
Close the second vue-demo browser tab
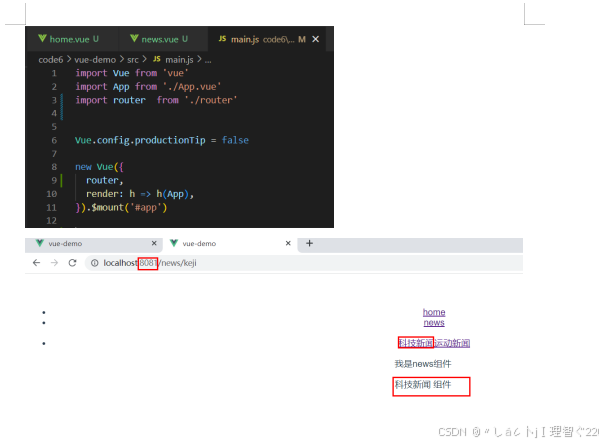pyautogui.click(x=288, y=243)
